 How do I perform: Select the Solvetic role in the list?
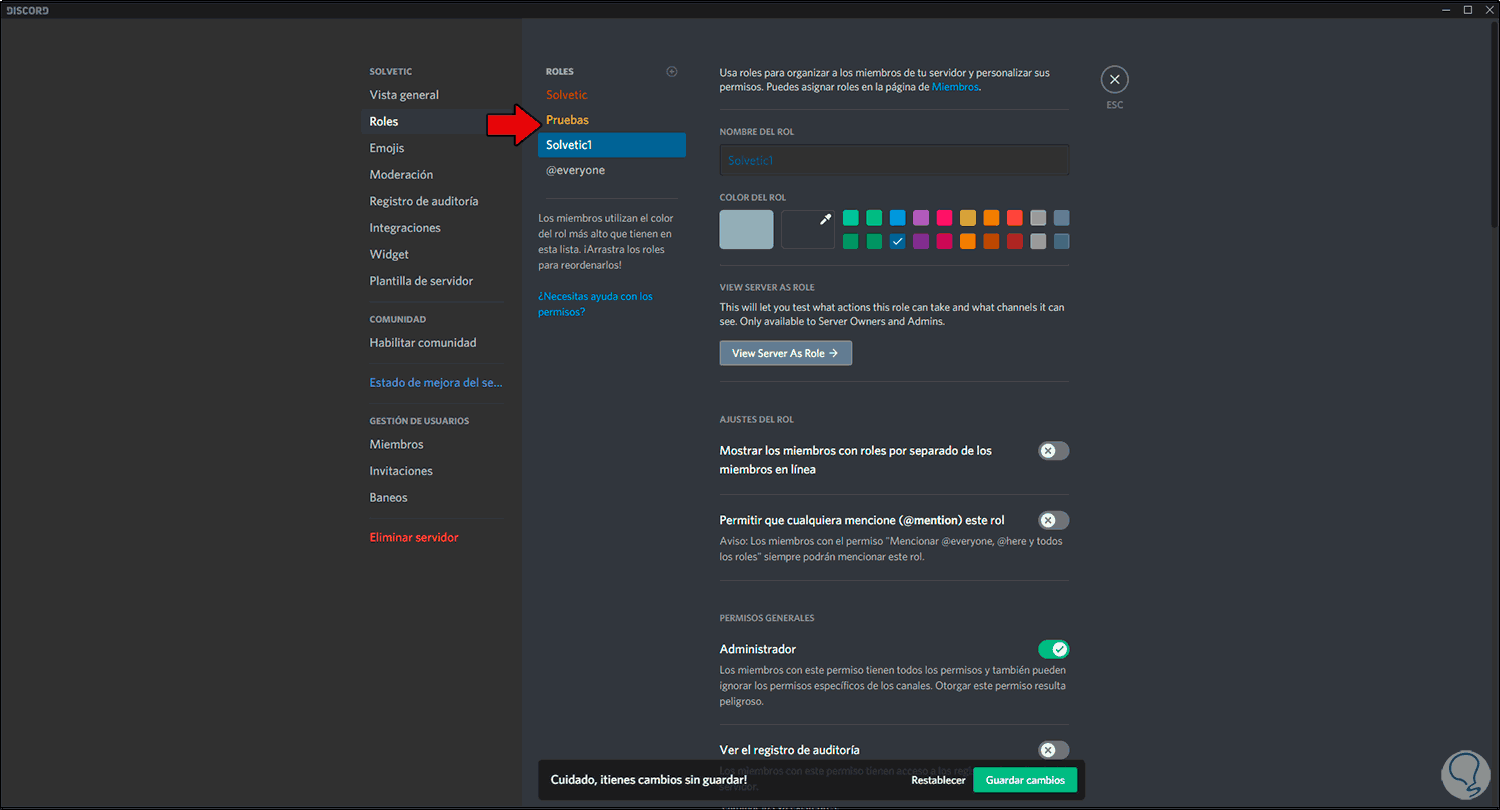point(567,95)
